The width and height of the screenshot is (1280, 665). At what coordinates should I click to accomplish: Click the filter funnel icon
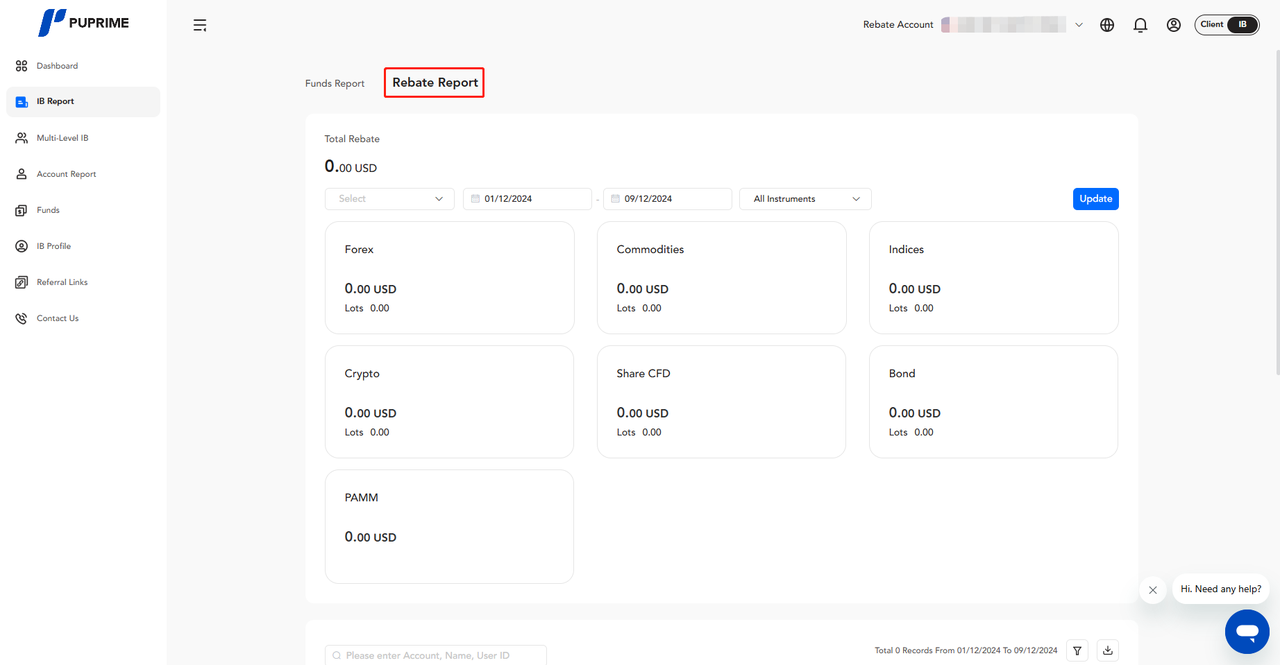coord(1077,651)
